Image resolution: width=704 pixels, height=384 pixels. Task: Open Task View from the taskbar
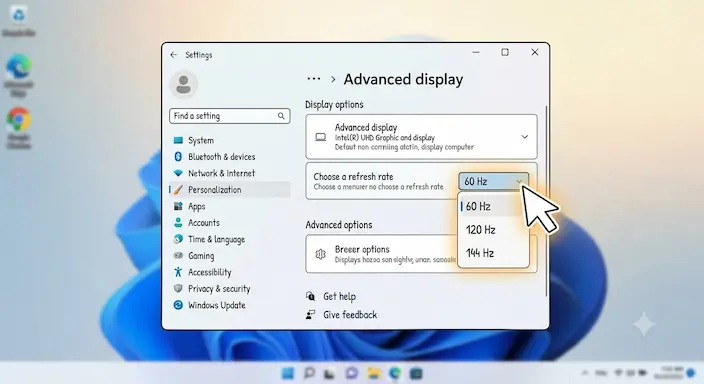[x=330, y=373]
